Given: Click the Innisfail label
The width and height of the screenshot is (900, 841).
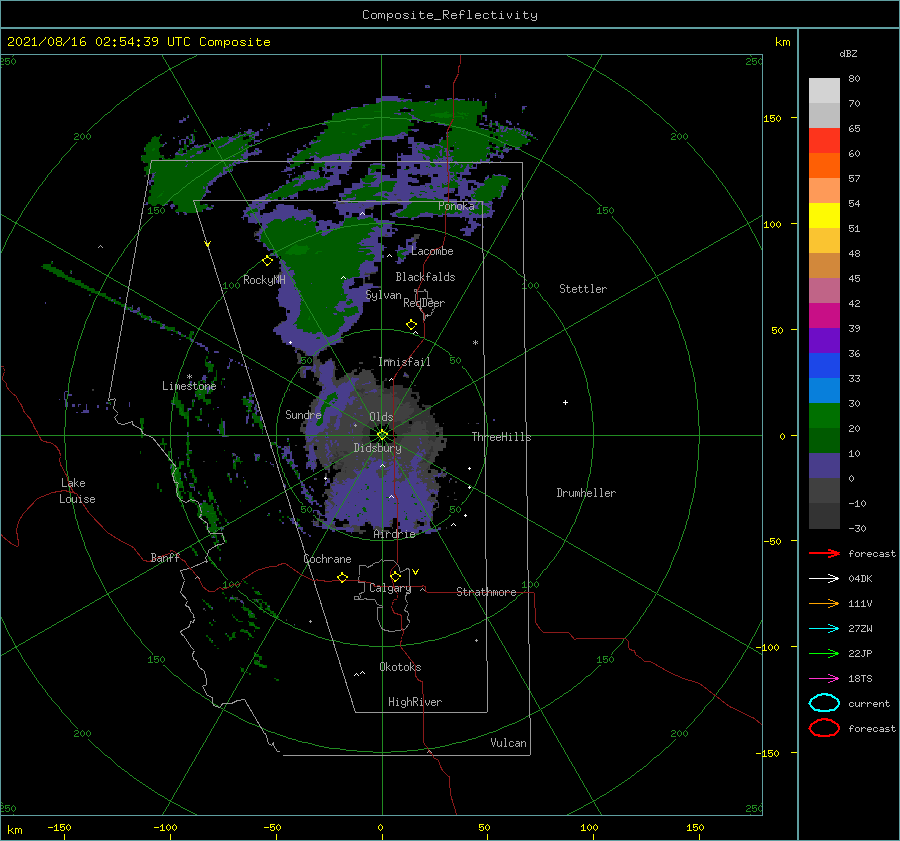Looking at the screenshot, I should click(x=404, y=362).
